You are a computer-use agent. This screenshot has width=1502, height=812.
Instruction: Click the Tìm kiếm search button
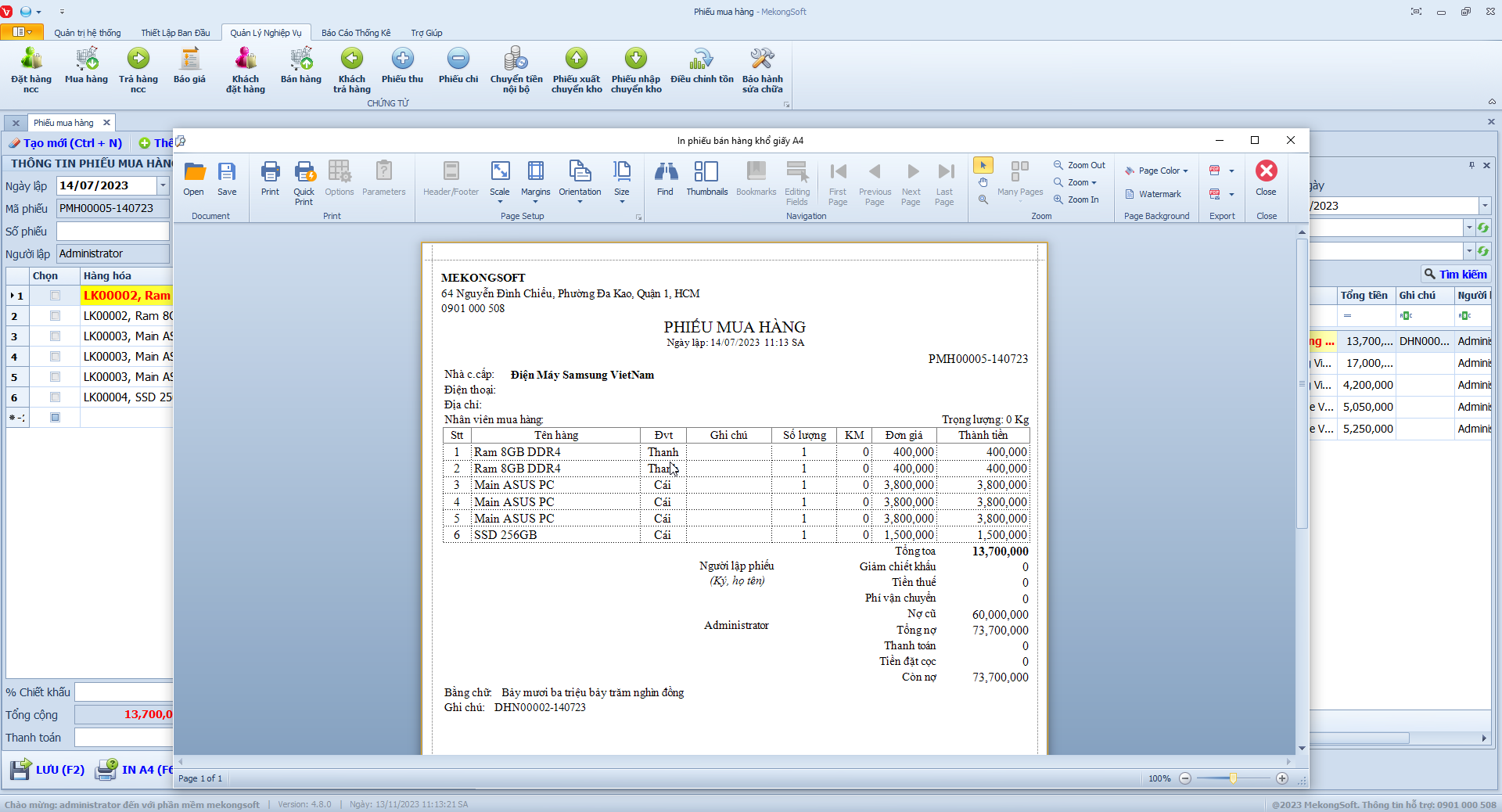point(1455,275)
